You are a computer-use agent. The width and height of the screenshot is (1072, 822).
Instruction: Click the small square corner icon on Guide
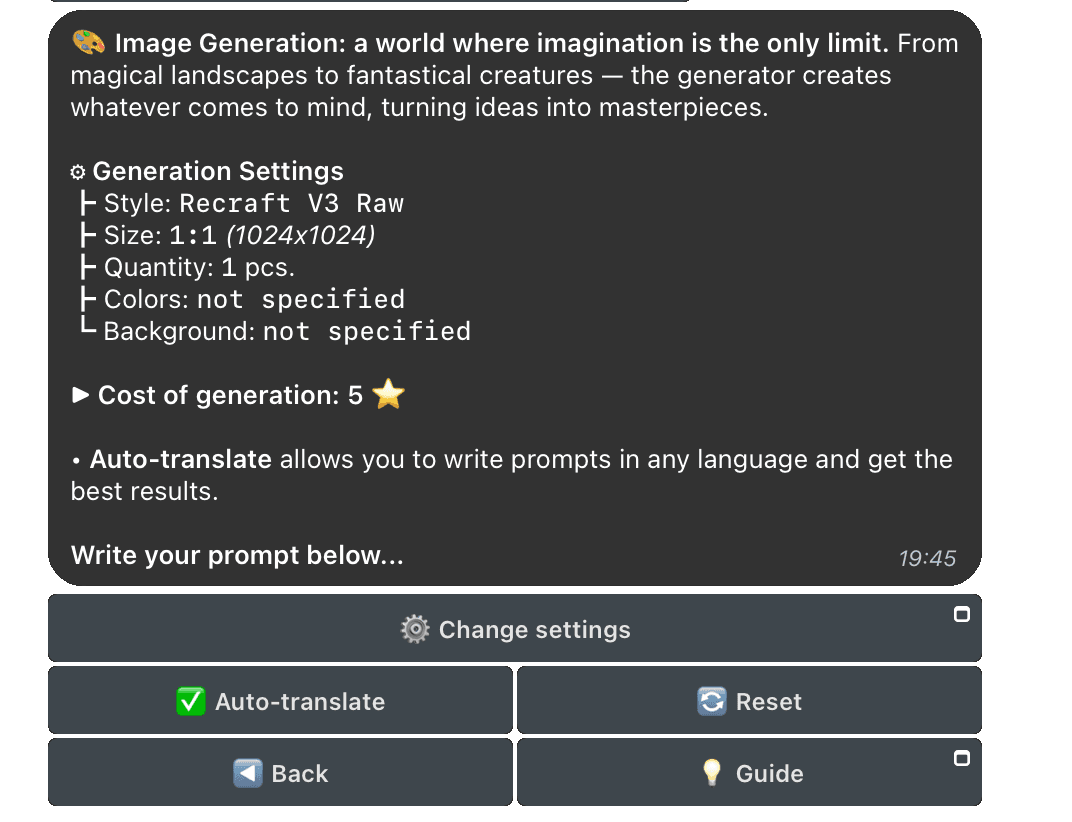tap(962, 758)
